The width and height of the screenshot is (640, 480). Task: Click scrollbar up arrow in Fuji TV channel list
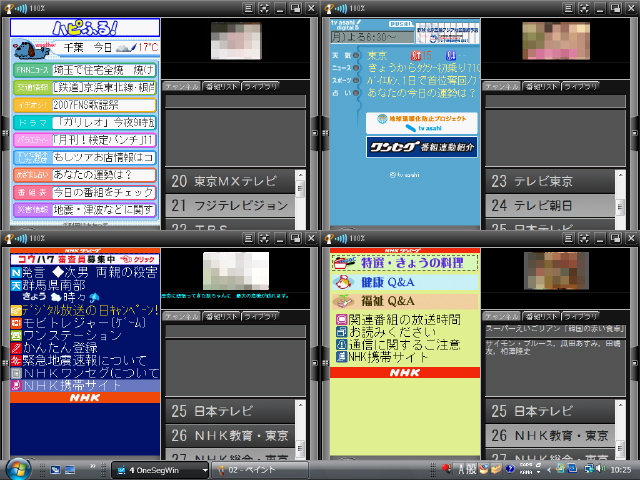pyautogui.click(x=300, y=175)
